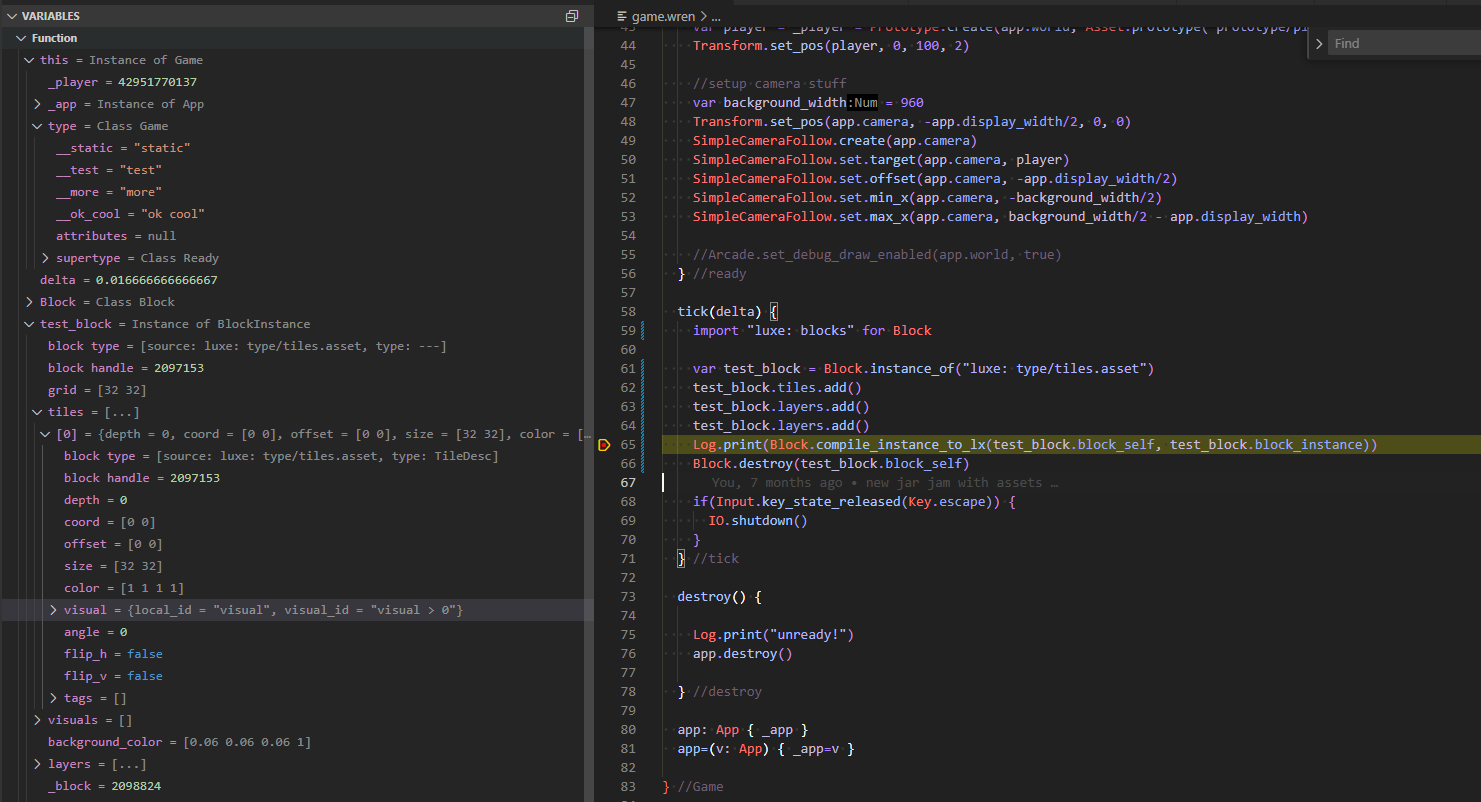This screenshot has width=1481, height=802.
Task: Toggle Replace via the Find widget chevron
Action: (x=1319, y=44)
